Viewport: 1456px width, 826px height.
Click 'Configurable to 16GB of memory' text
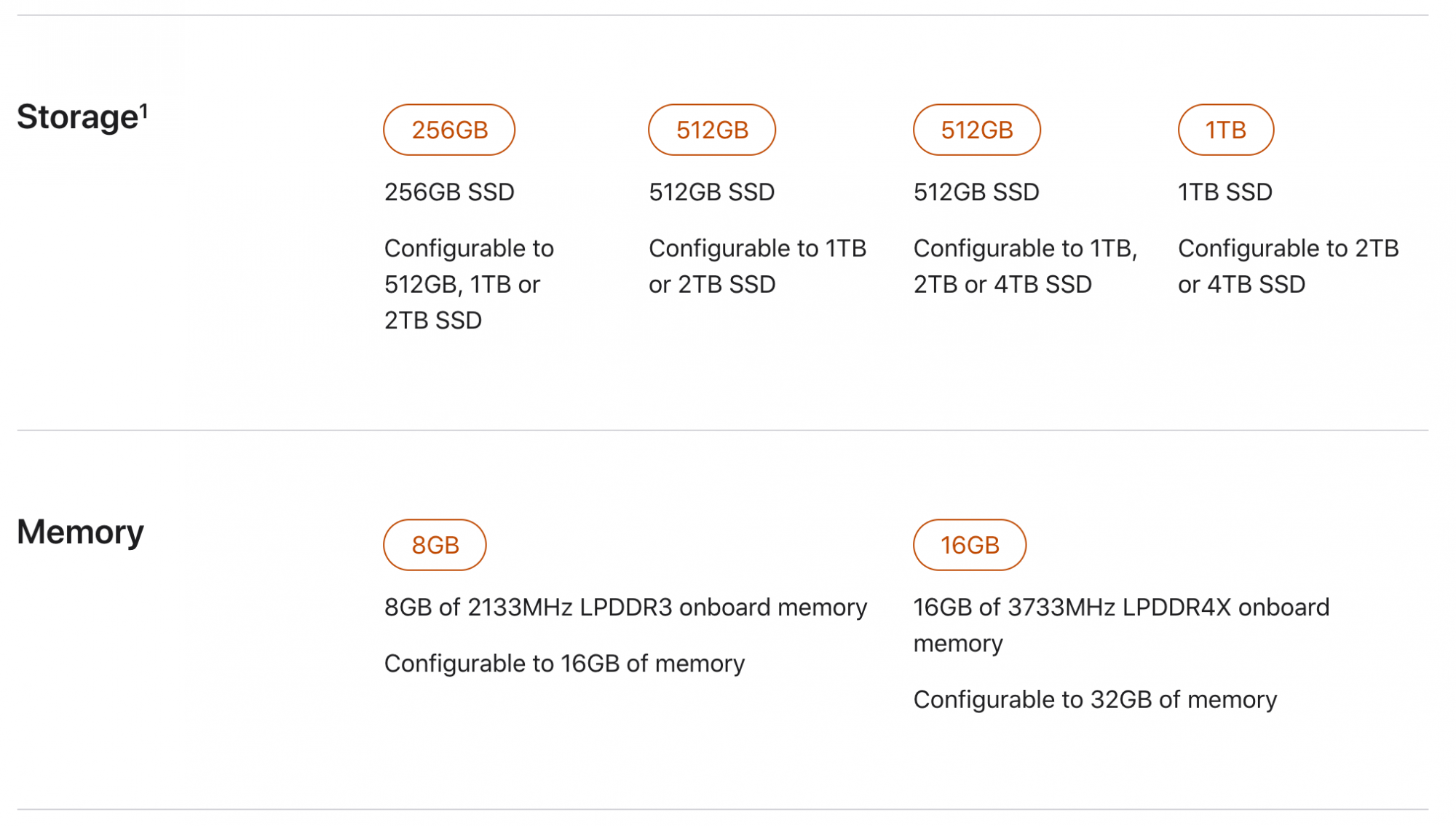coord(564,664)
